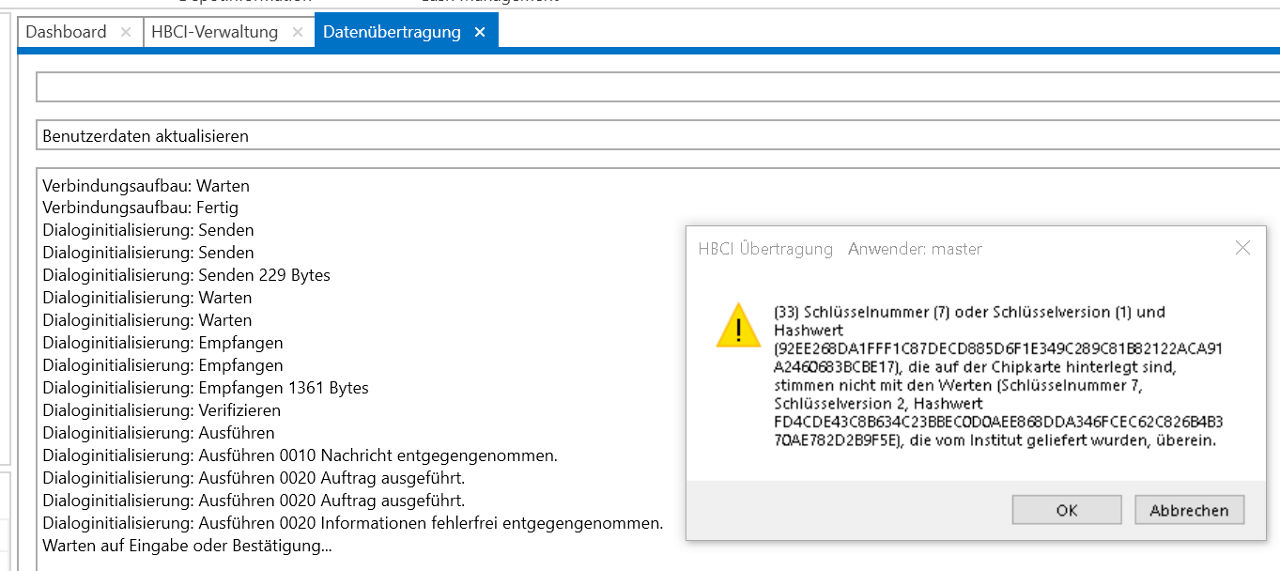Click the hash mismatch message text
This screenshot has width=1280, height=571.
[x=997, y=376]
